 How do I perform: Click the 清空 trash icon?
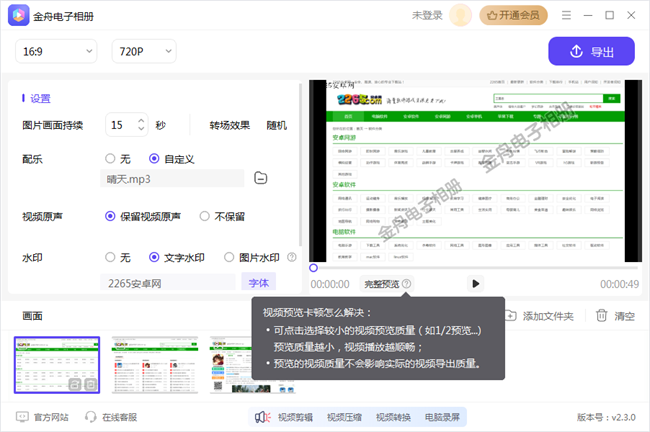click(x=602, y=316)
